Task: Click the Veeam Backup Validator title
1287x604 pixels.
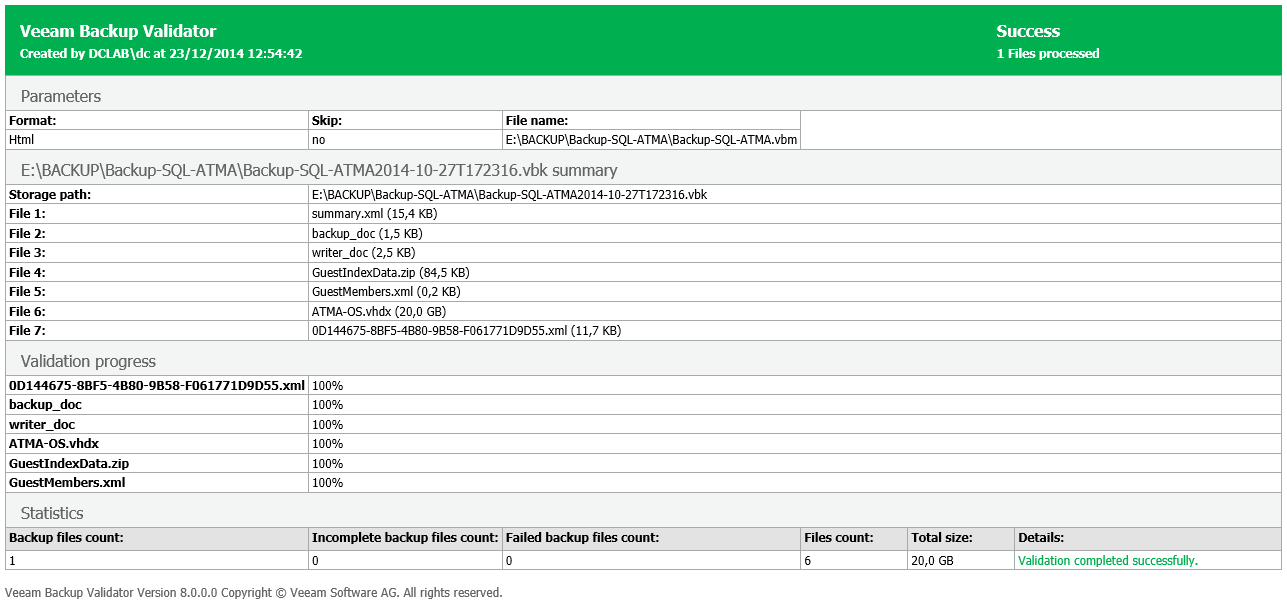Action: click(118, 31)
